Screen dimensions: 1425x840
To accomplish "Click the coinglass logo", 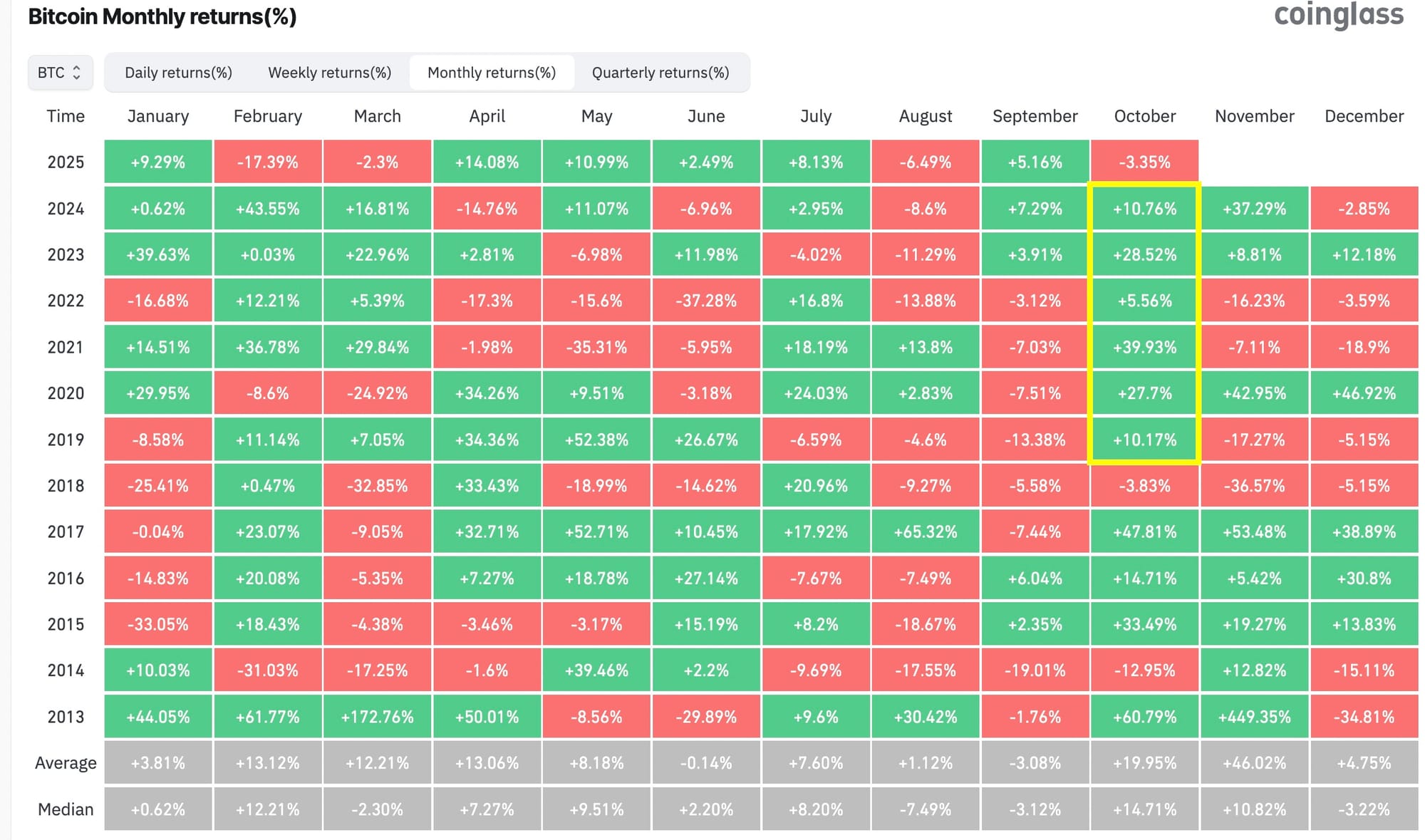I will click(1338, 16).
